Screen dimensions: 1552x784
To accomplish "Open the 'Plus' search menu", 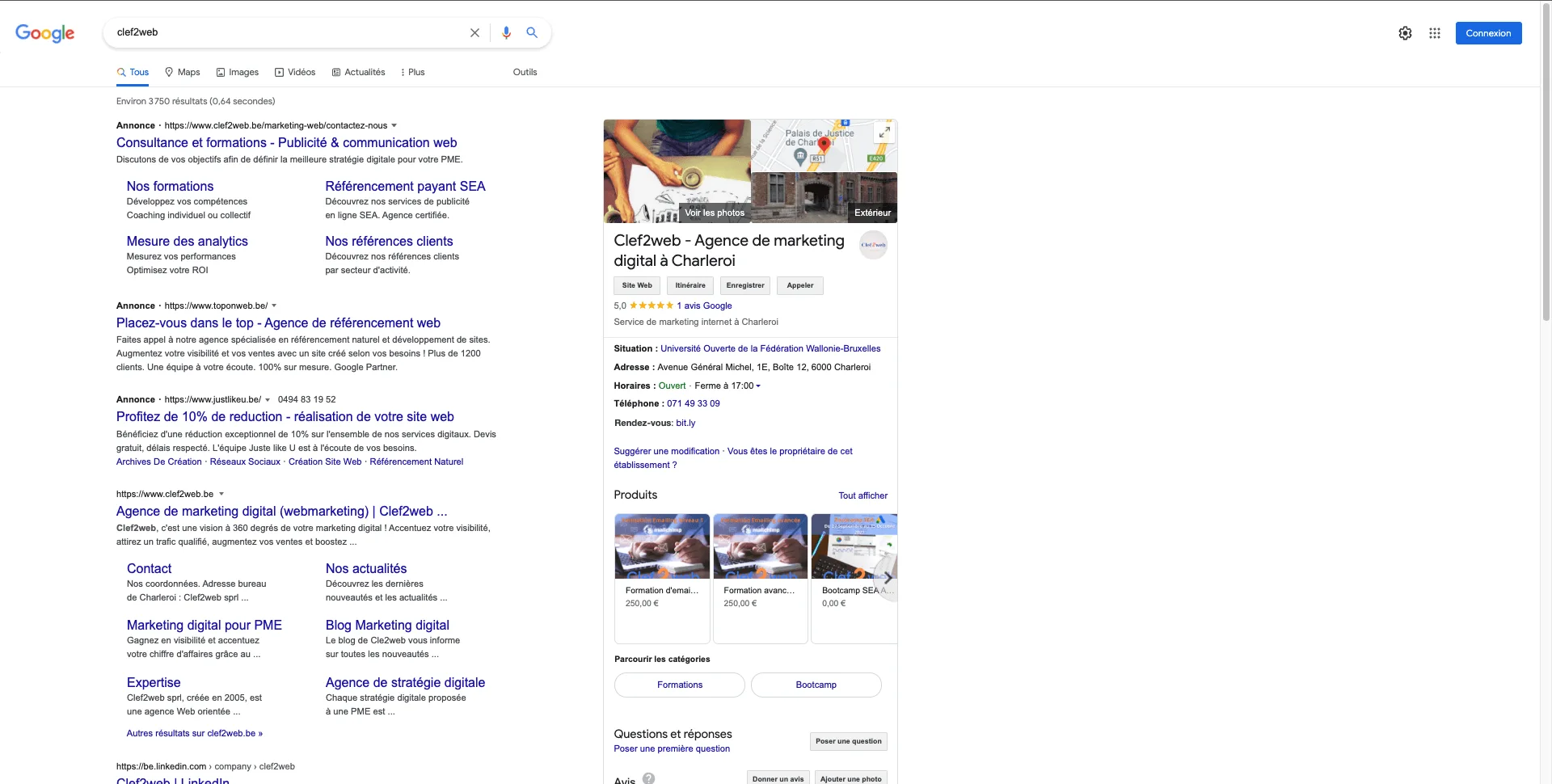I will point(412,72).
